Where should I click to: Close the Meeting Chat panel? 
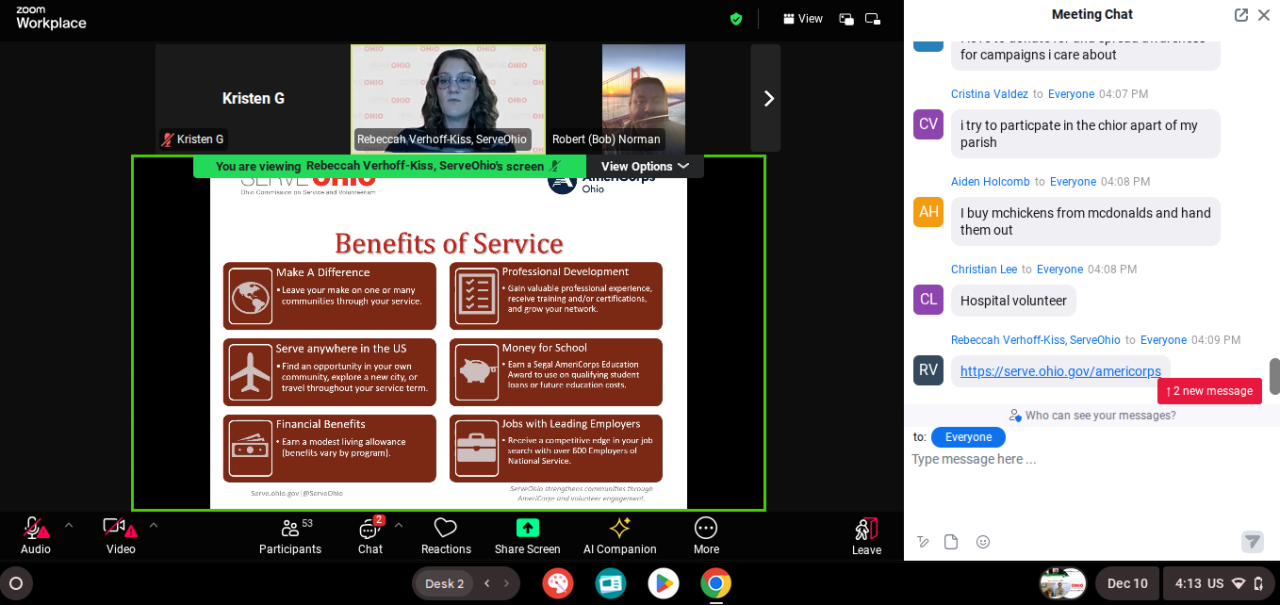[x=1264, y=15]
